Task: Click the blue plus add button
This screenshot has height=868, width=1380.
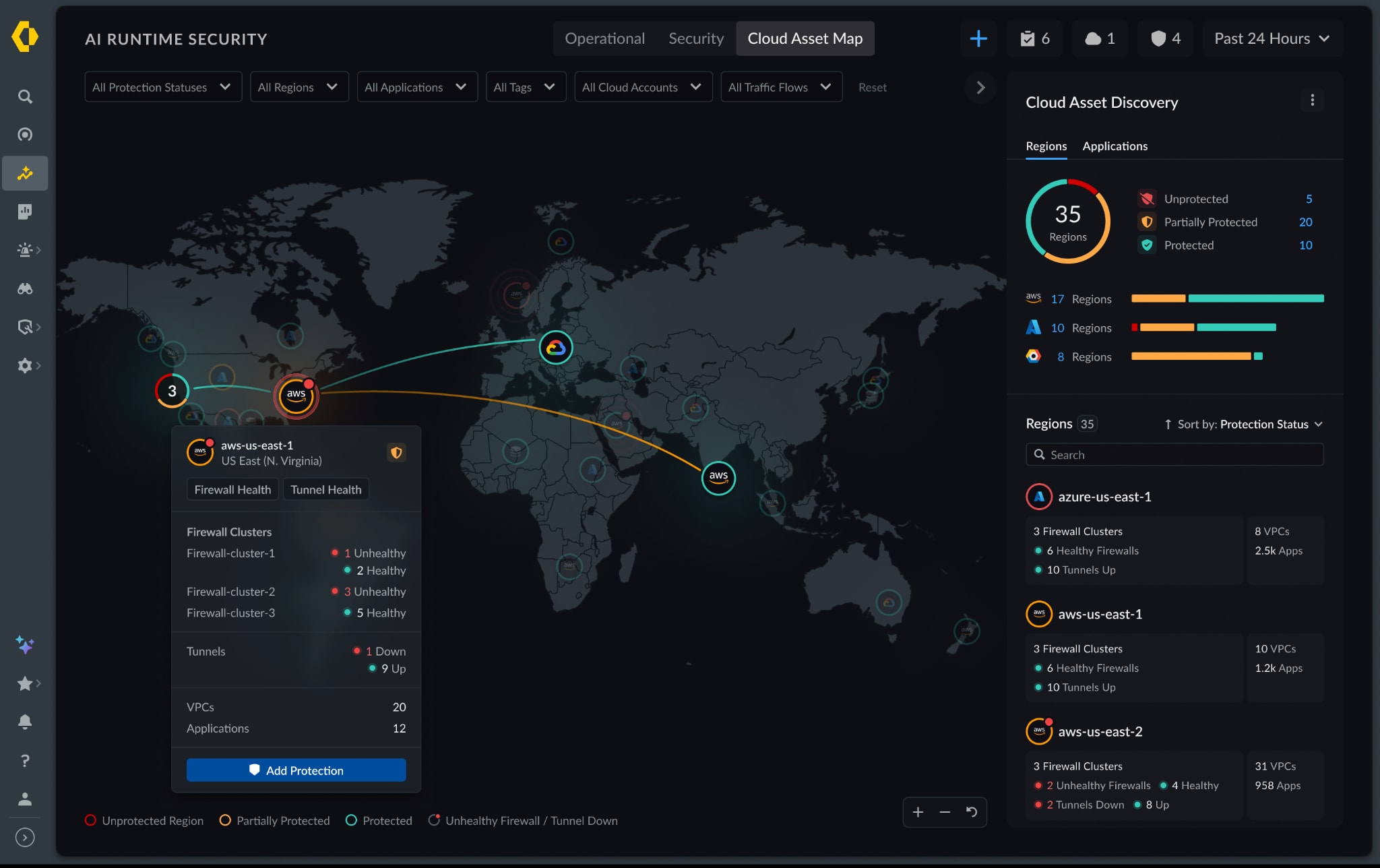Action: click(978, 38)
